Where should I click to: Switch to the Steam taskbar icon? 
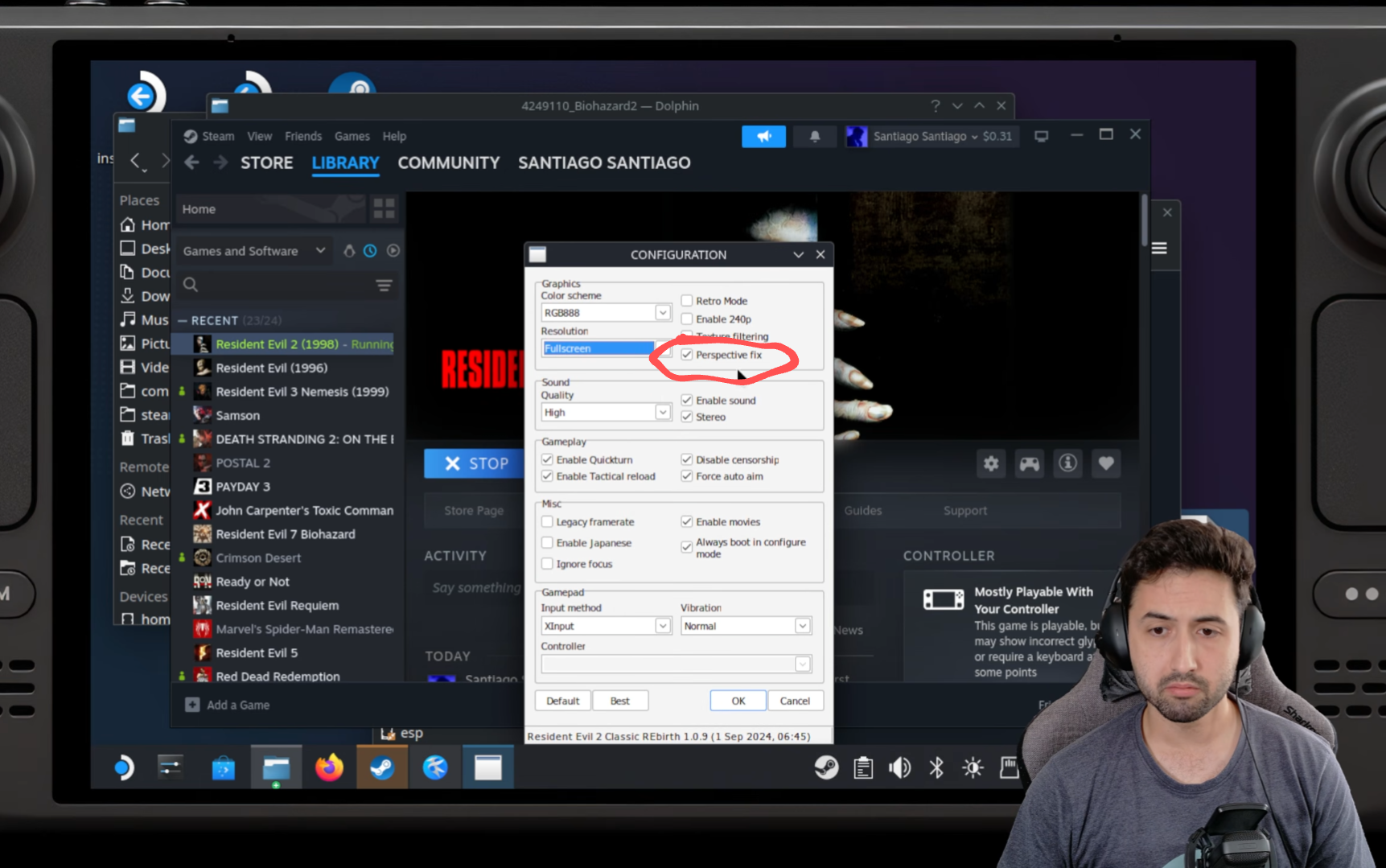coord(382,768)
